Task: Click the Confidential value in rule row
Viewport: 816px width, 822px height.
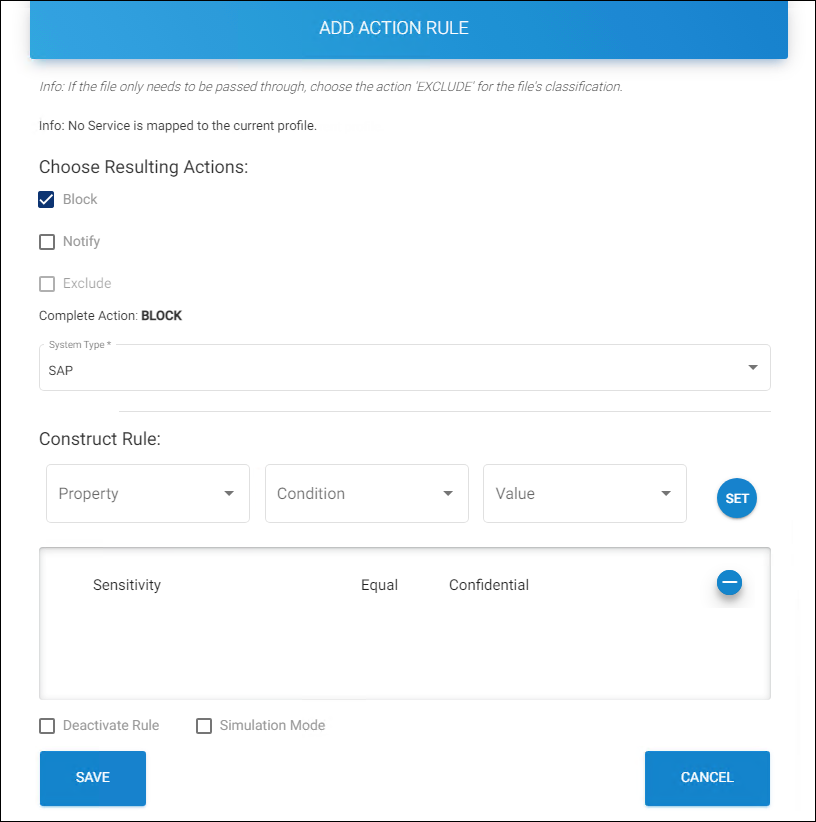Action: pos(489,585)
